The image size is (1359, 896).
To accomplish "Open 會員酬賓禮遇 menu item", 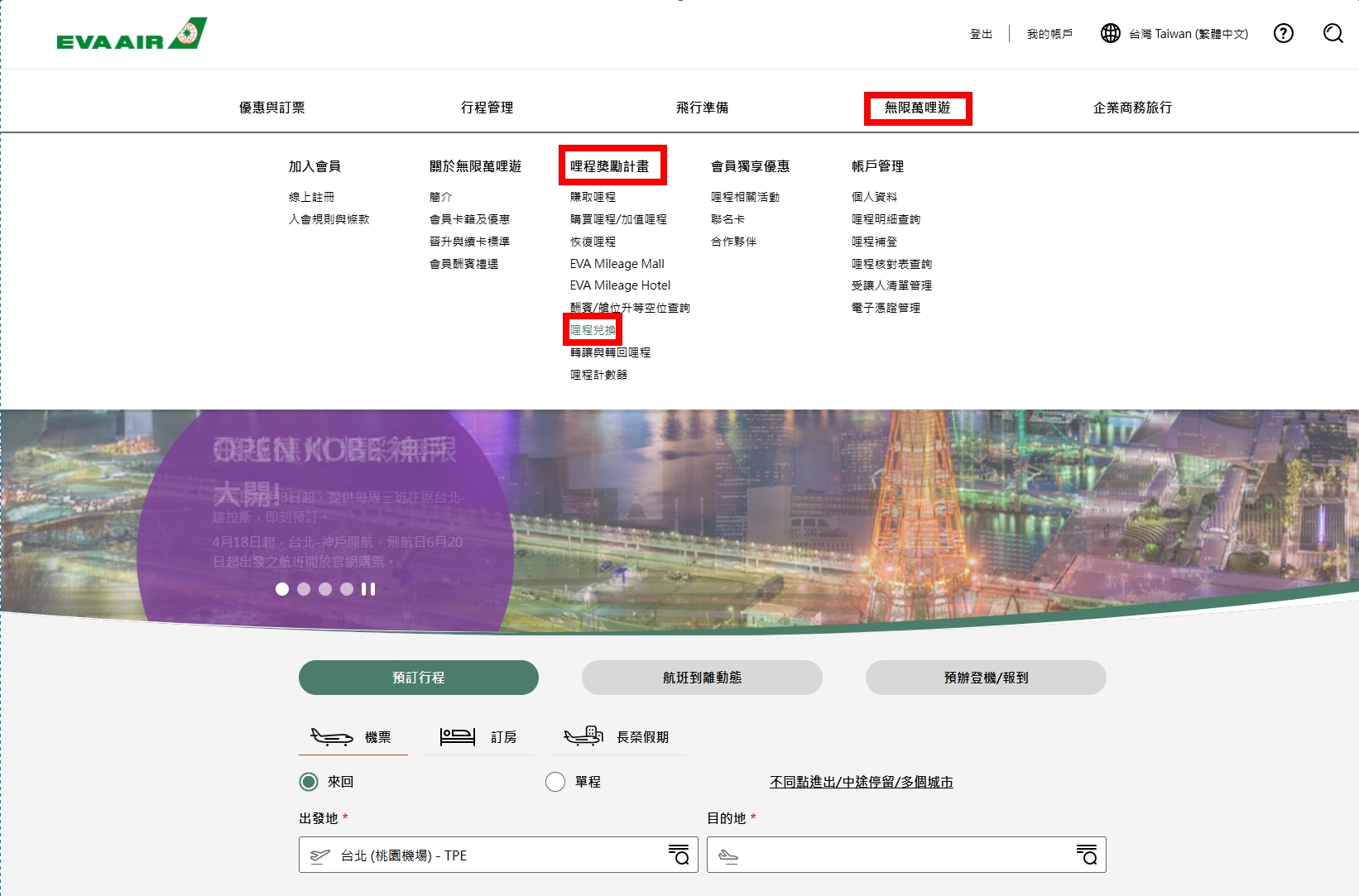I will pyautogui.click(x=463, y=264).
